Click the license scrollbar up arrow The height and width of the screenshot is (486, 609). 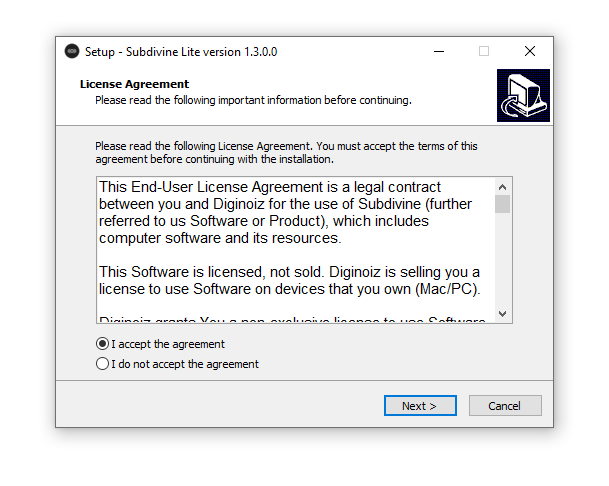pyautogui.click(x=503, y=187)
